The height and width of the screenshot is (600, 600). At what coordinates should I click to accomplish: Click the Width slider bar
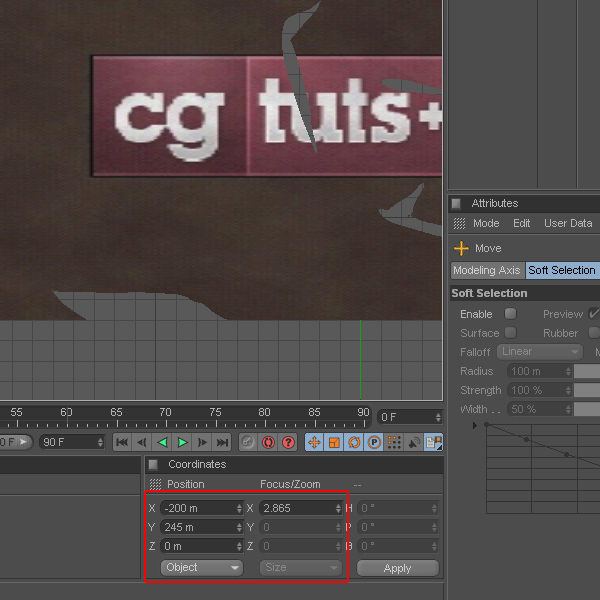coord(587,409)
